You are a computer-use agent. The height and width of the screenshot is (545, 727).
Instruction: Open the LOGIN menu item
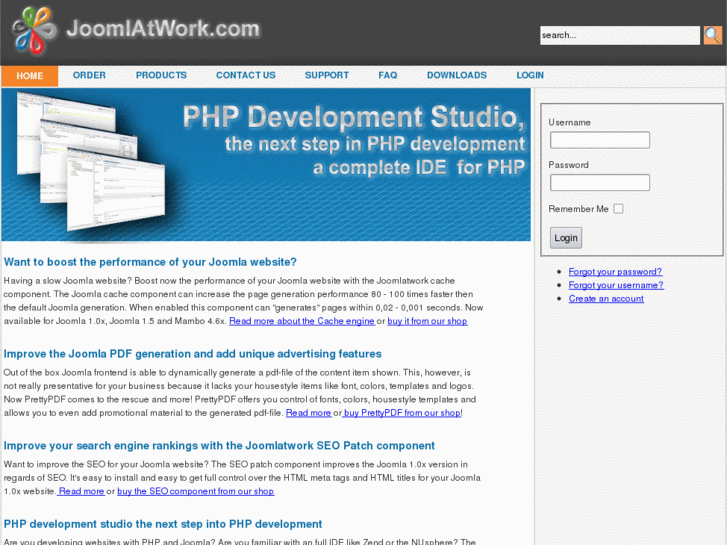point(530,75)
